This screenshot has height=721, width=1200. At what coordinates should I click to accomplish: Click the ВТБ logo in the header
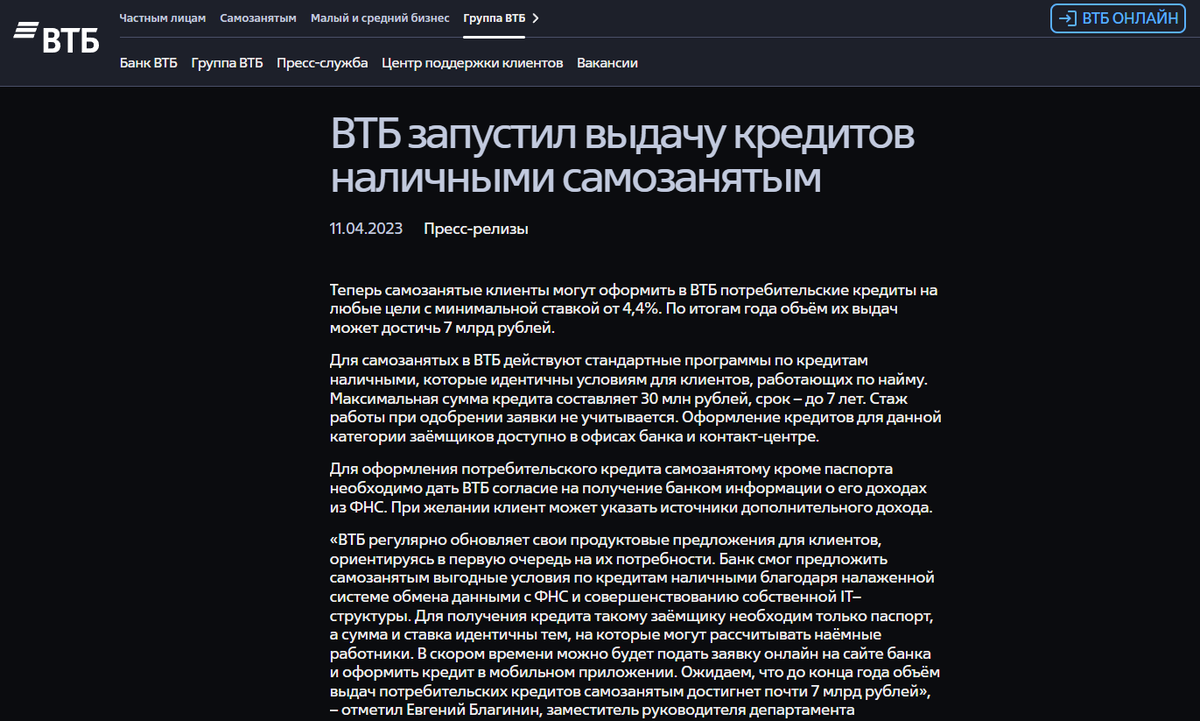(x=56, y=39)
